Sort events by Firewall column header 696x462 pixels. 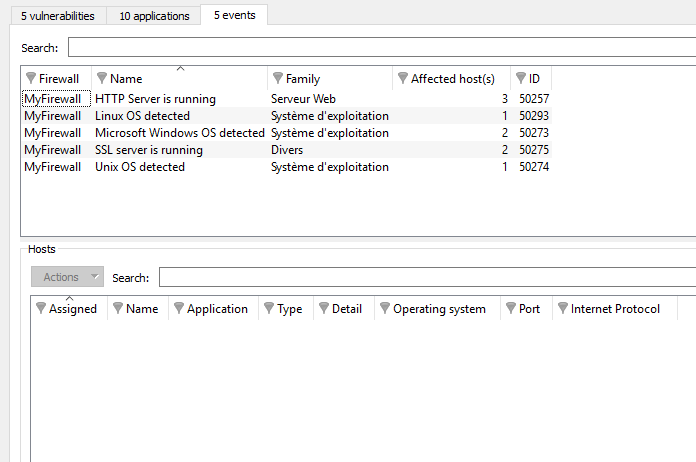56,79
